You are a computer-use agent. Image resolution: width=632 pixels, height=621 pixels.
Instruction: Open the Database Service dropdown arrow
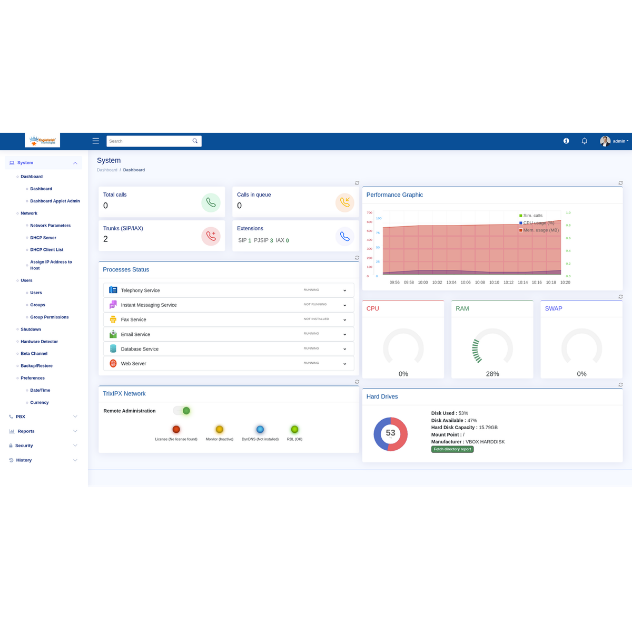tap(345, 349)
